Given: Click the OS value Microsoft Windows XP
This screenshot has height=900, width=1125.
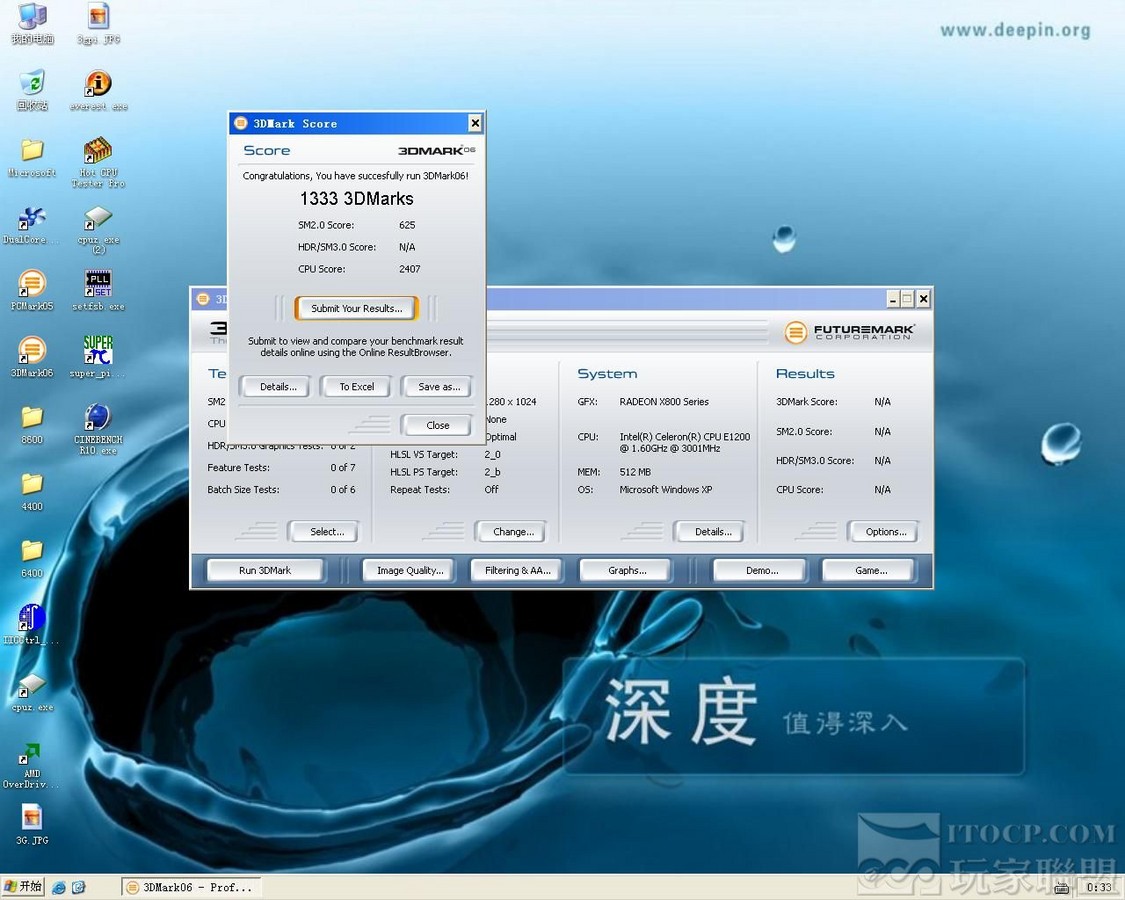Looking at the screenshot, I should 666,489.
